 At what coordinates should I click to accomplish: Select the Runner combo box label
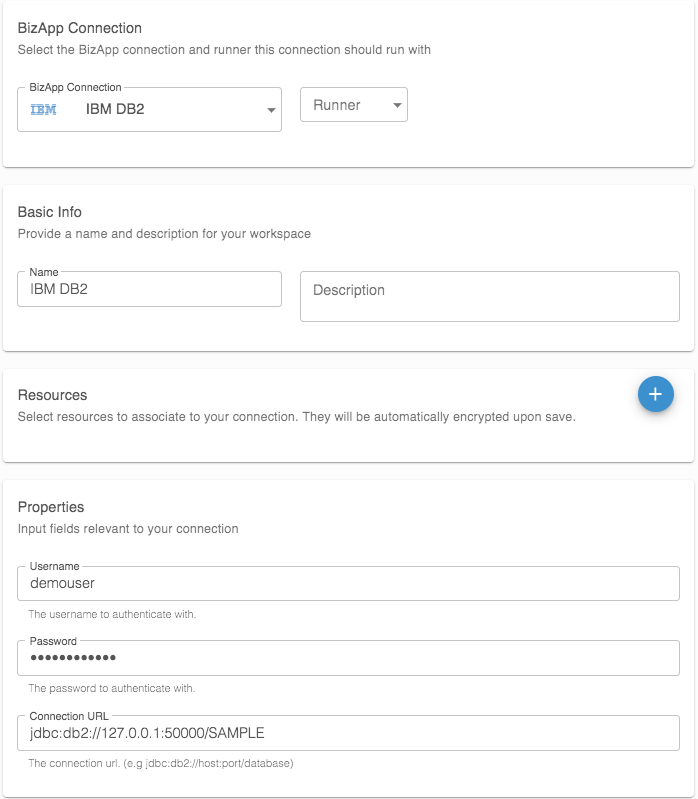pyautogui.click(x=337, y=105)
